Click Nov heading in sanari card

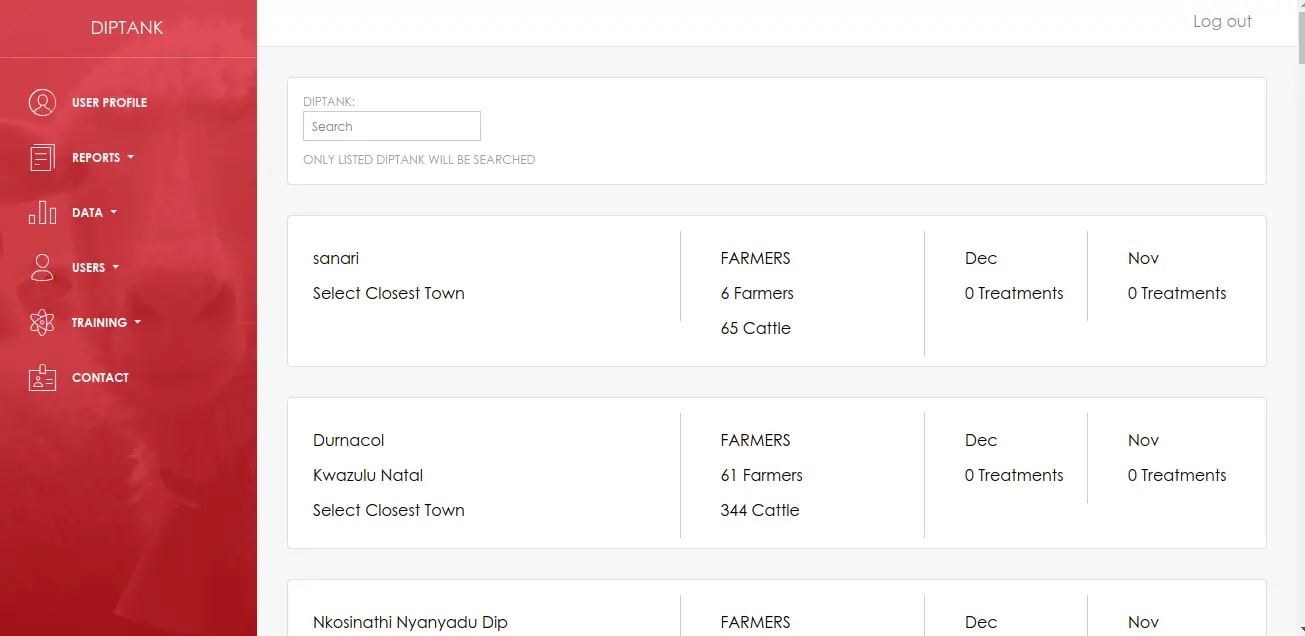point(1143,258)
